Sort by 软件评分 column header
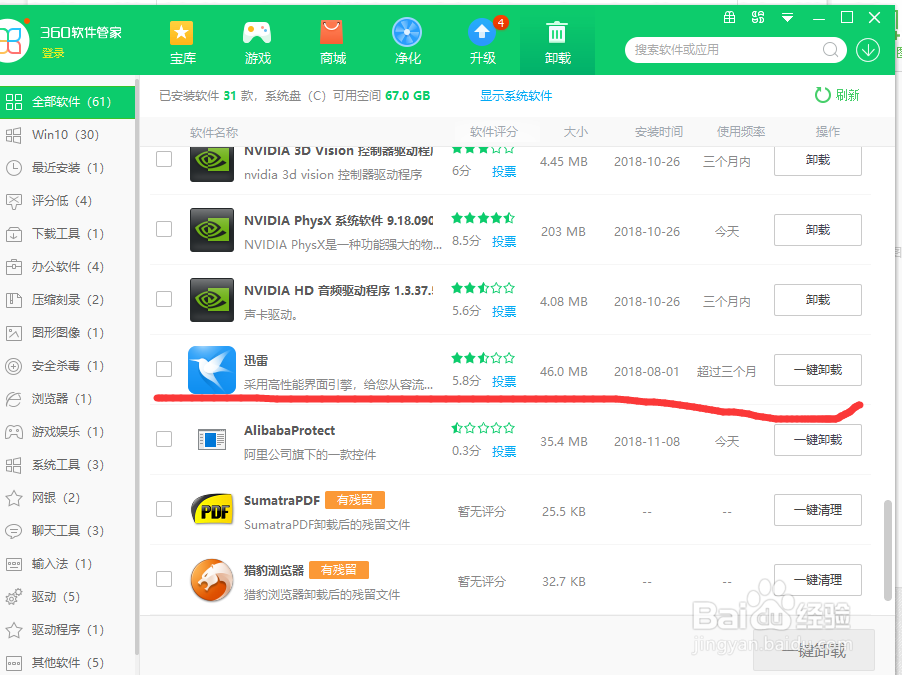This screenshot has width=902, height=675. (494, 132)
